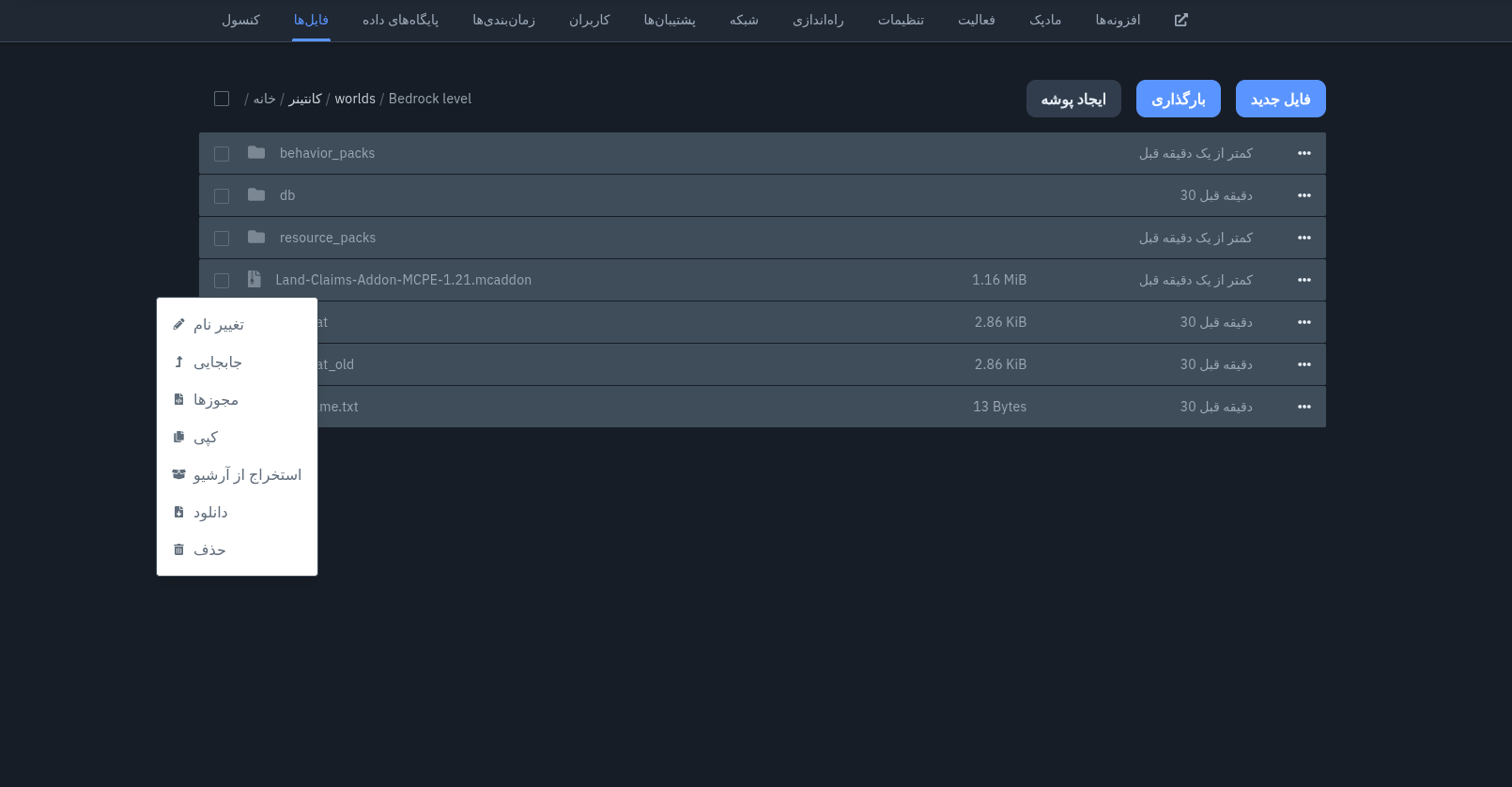Viewport: 1512px width, 787px height.
Task: Click the Bedrock level breadcrumb text
Action: tap(430, 99)
